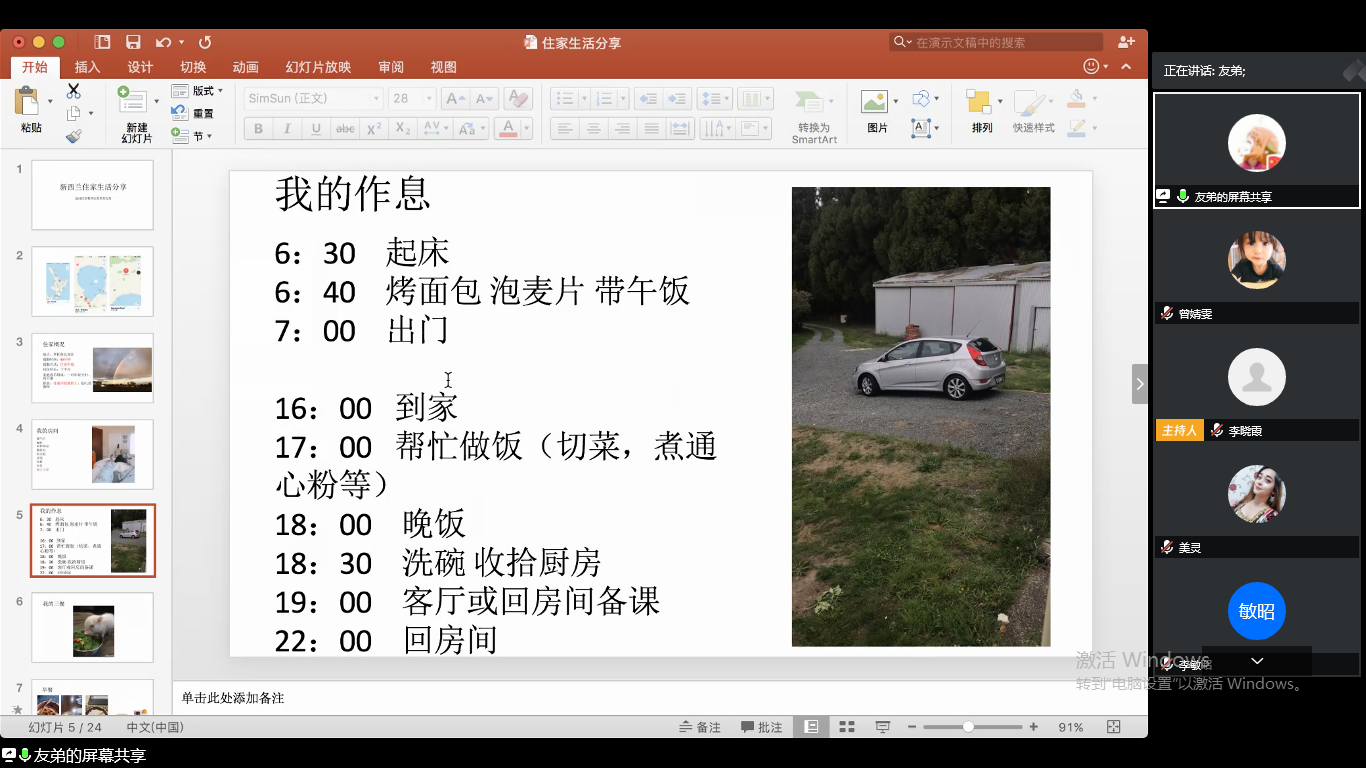Screen dimensions: 1366x768
Task: Toggle the 备注 notes pane
Action: (700, 727)
